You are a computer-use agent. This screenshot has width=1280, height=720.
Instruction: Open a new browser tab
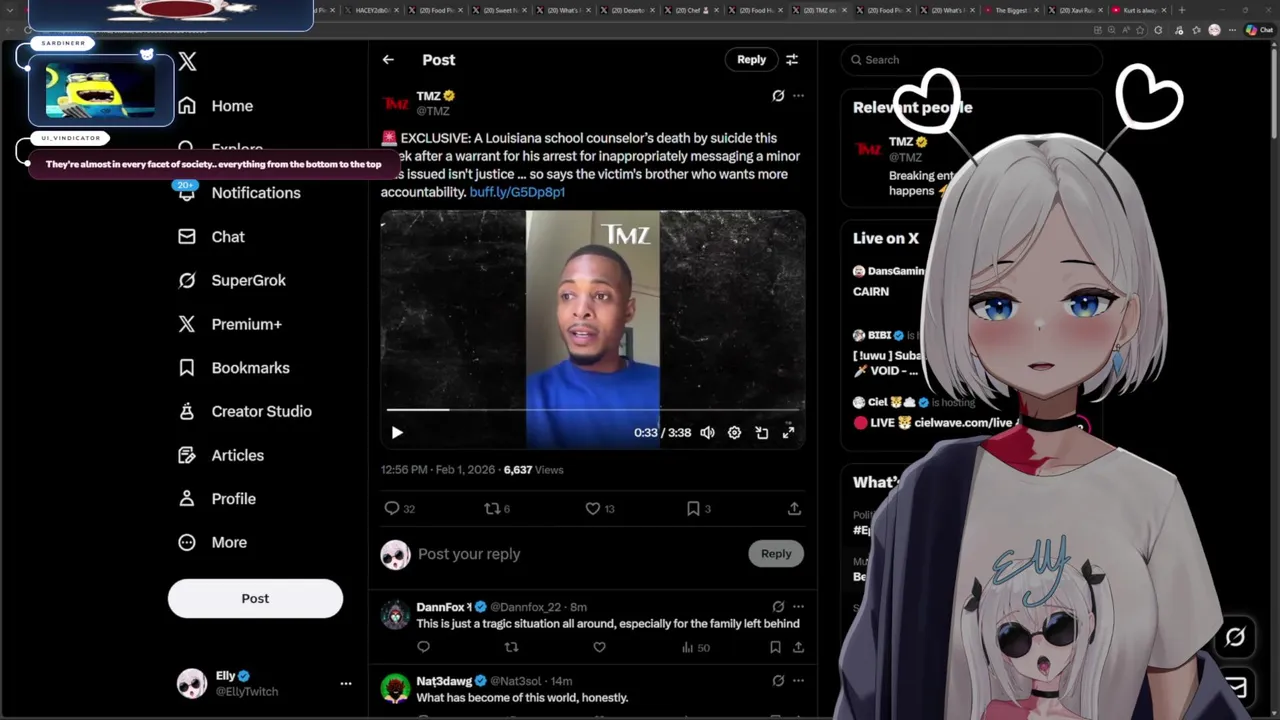tap(1182, 10)
